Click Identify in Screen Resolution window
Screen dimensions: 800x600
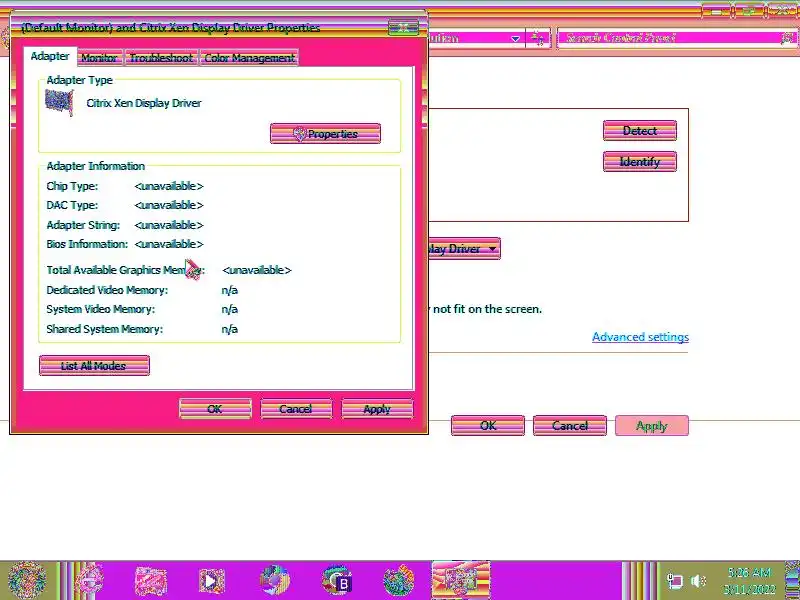coord(640,162)
